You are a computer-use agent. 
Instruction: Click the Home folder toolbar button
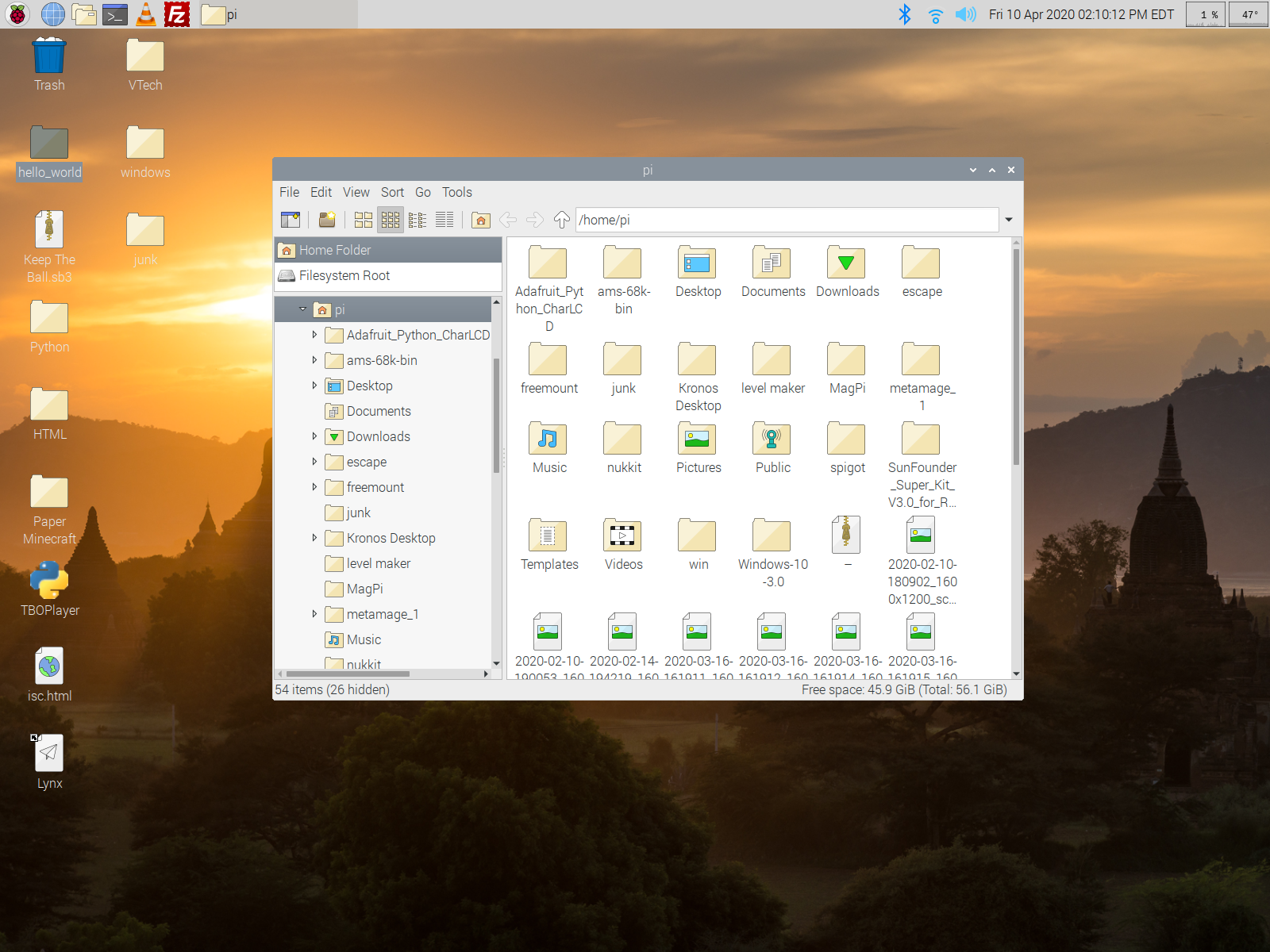click(481, 220)
